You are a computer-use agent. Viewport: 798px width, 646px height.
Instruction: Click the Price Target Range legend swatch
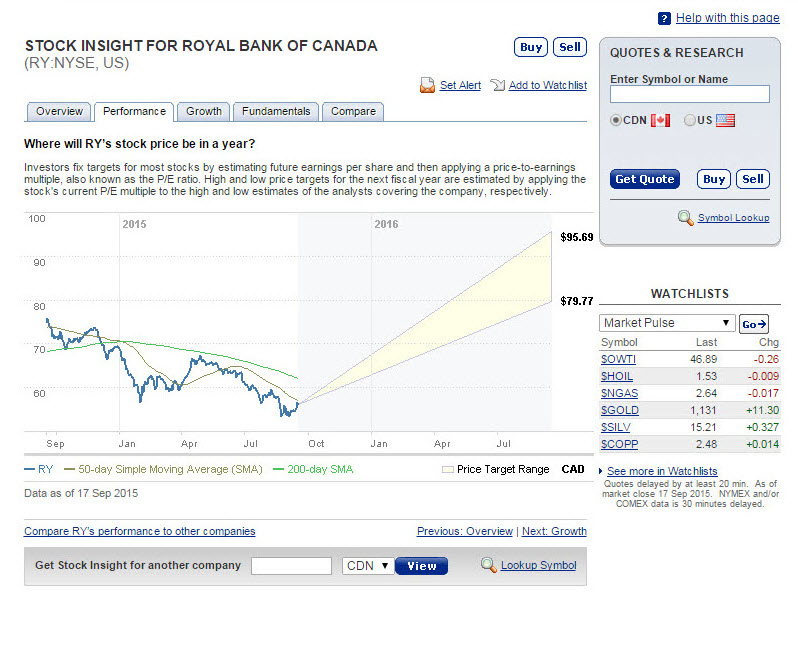[x=447, y=470]
